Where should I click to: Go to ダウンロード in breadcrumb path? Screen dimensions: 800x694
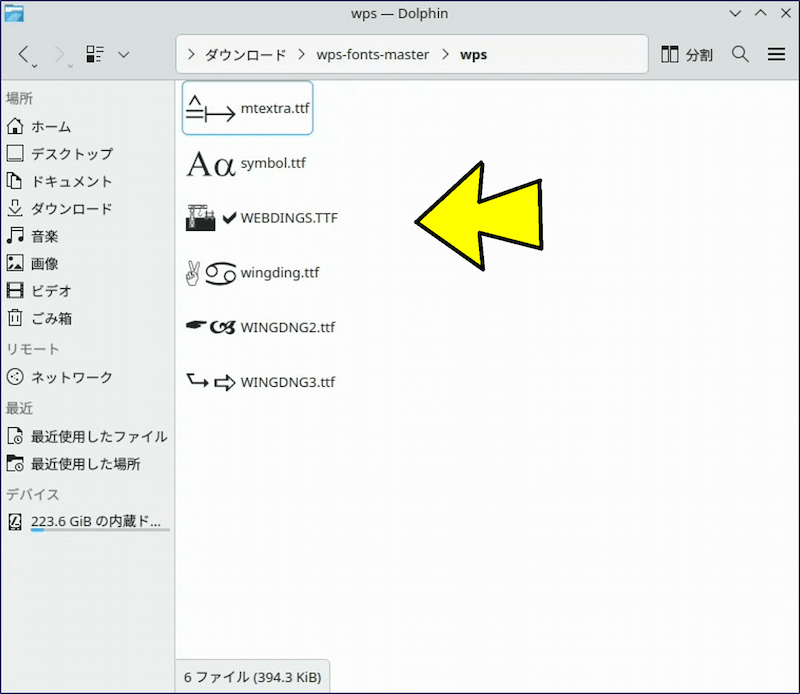click(x=245, y=54)
